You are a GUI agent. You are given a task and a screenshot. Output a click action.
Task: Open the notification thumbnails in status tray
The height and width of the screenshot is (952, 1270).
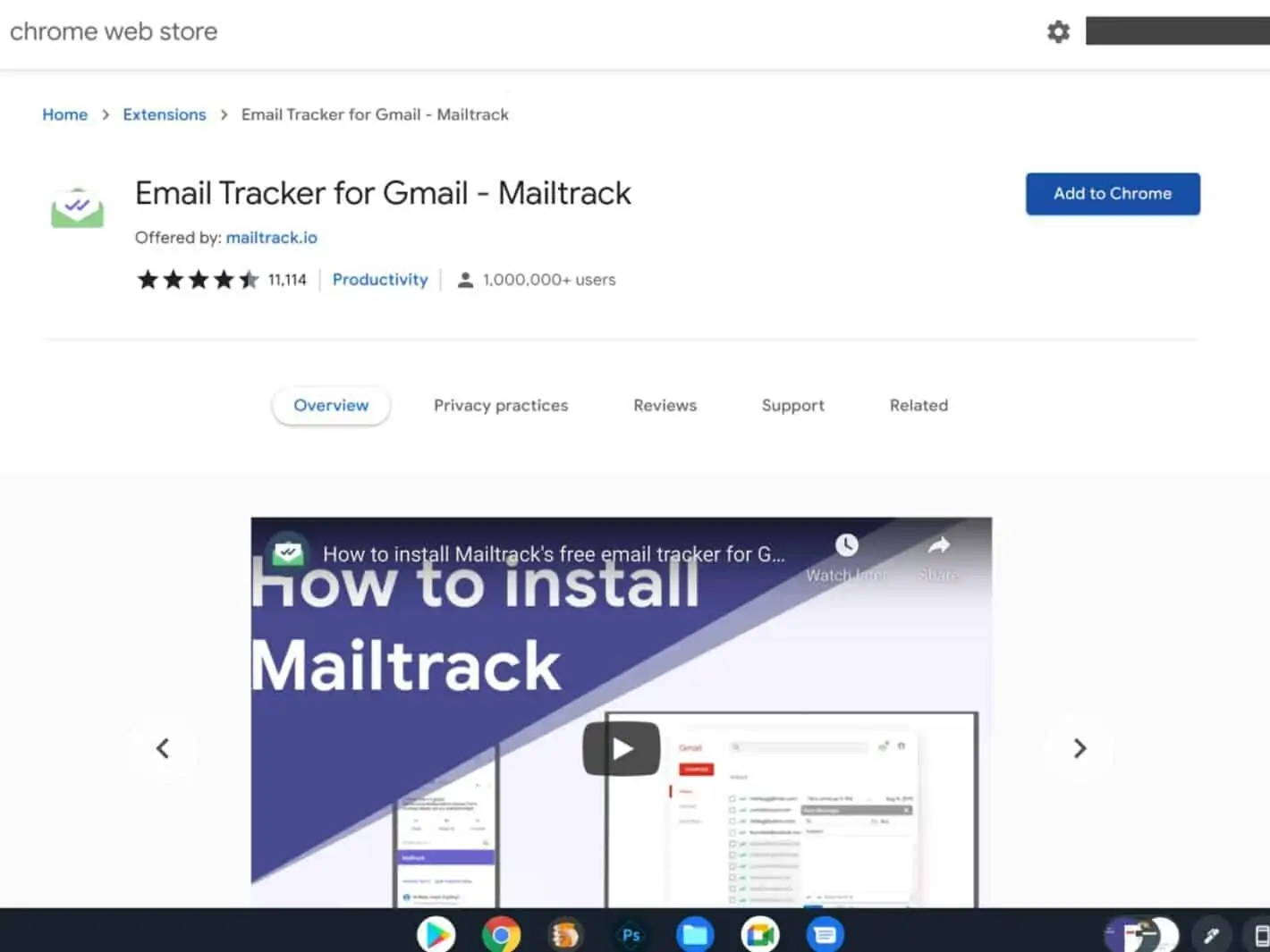tap(1142, 935)
